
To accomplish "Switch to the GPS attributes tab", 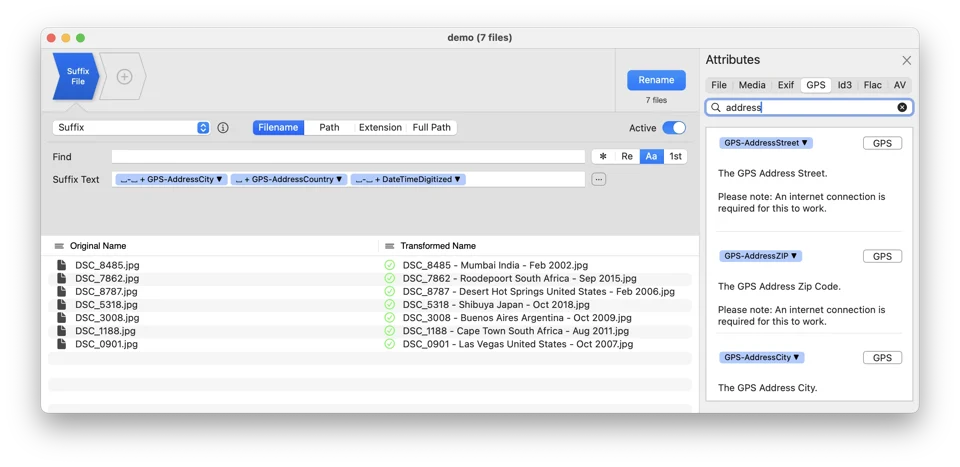I will [x=816, y=85].
